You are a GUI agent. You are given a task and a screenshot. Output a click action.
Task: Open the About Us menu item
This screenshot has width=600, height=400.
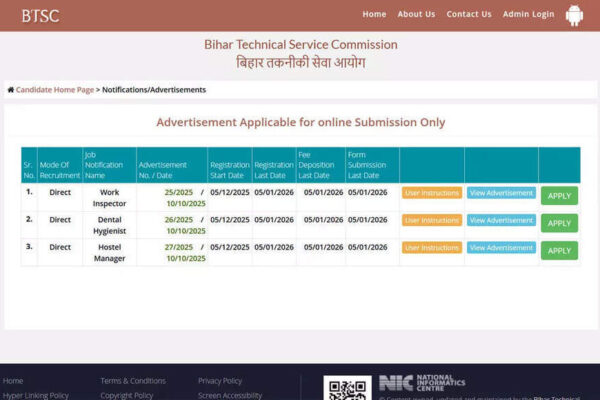pos(416,14)
